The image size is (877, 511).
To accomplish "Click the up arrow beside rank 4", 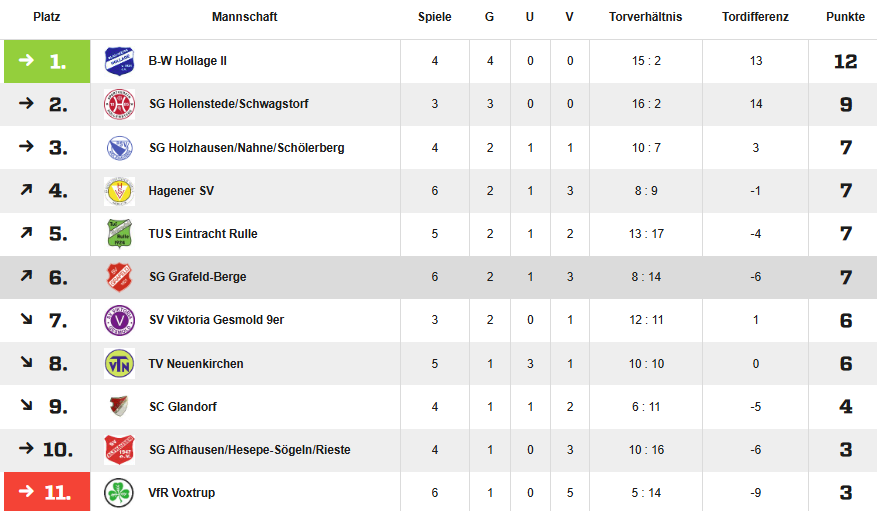I will point(27,190).
